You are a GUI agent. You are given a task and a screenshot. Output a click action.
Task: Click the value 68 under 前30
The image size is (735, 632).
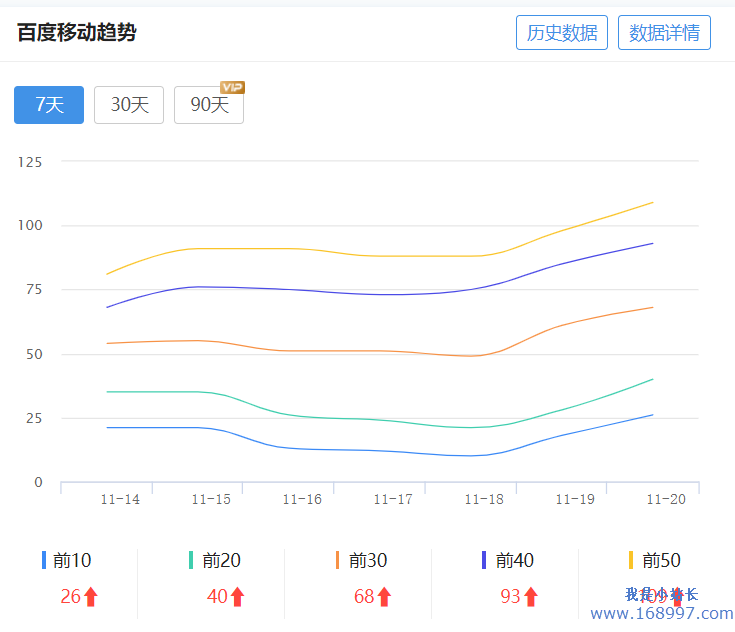click(x=364, y=597)
